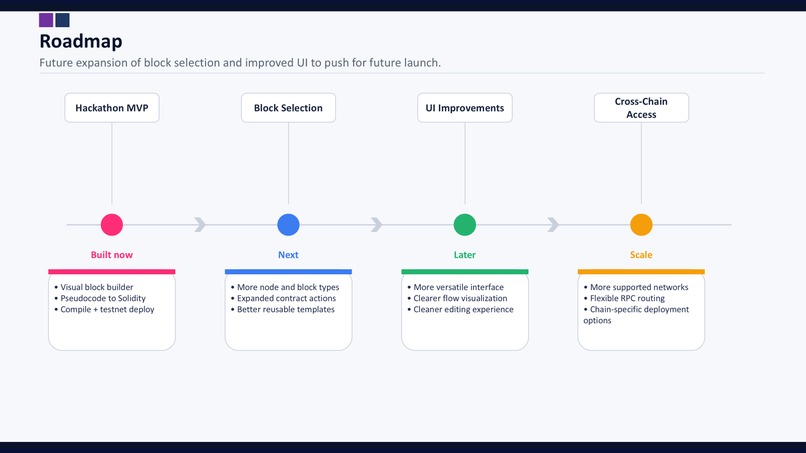
Task: Click the Cross-Chain Access milestone box
Action: pos(641,107)
